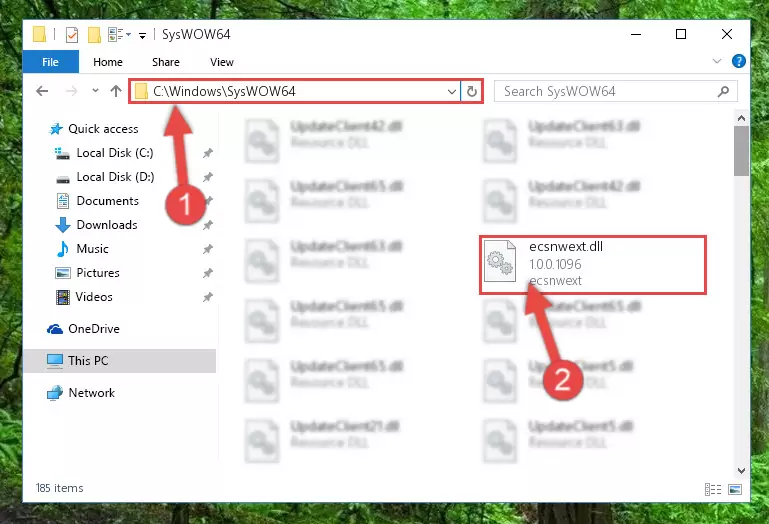Click pin icon next to Local Disk (D:)
The width and height of the screenshot is (769, 524).
pos(208,177)
